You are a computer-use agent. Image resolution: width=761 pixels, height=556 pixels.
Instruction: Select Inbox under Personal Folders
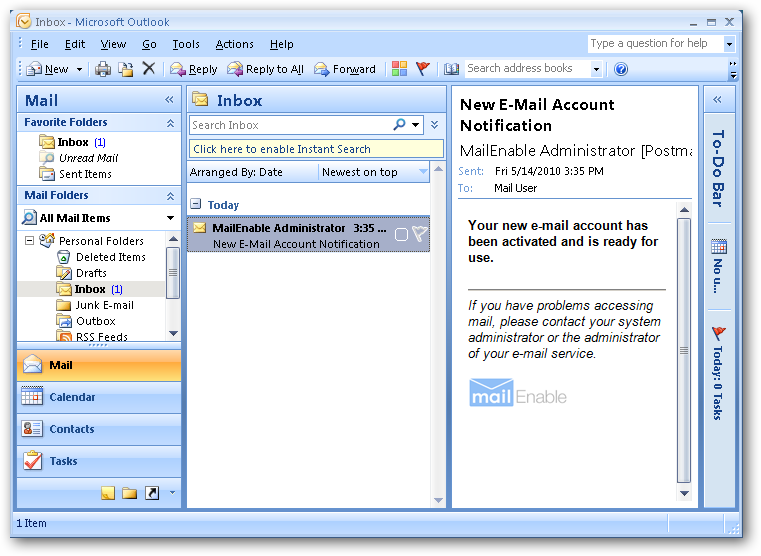pyautogui.click(x=90, y=289)
